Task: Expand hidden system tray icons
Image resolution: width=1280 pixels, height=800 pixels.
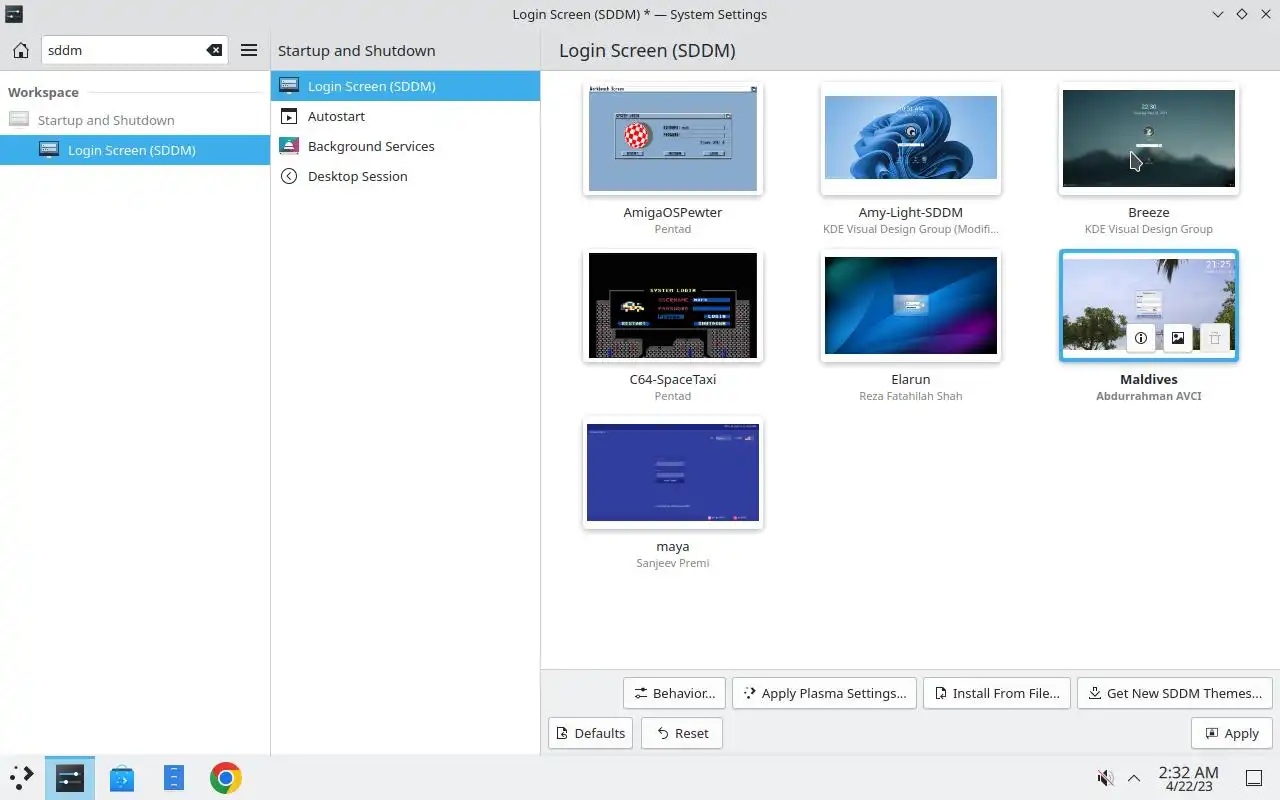Action: point(1134,778)
